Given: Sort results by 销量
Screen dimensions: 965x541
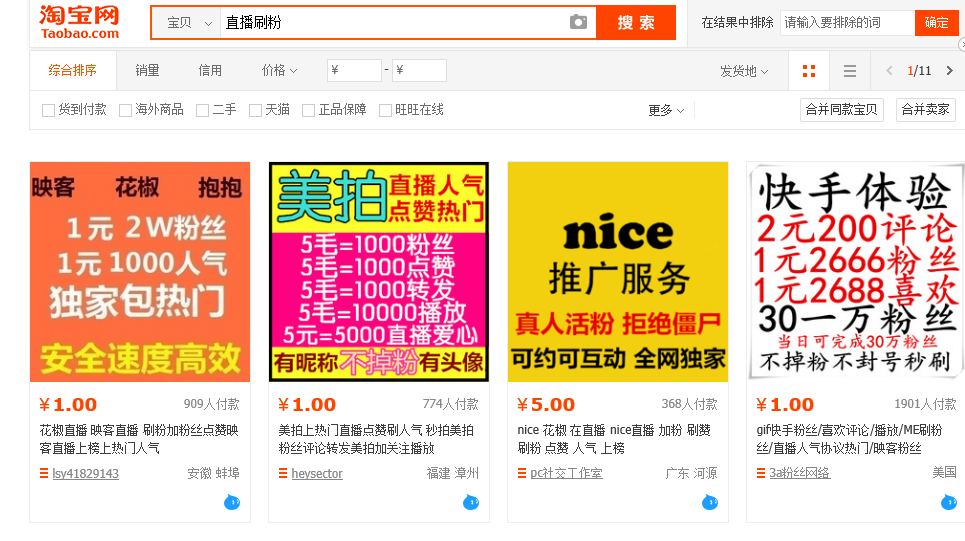Looking at the screenshot, I should pyautogui.click(x=148, y=70).
